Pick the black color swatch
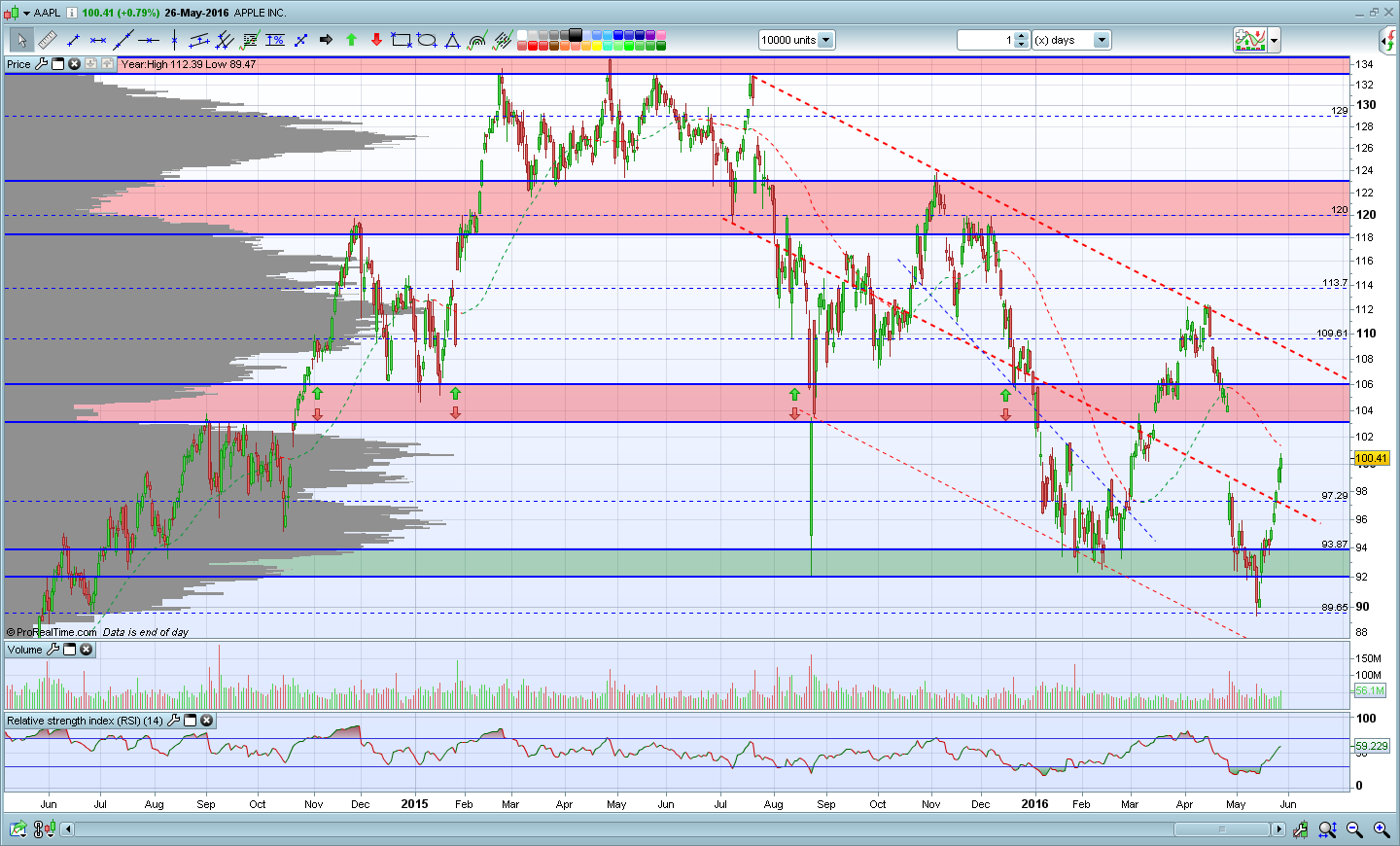The height and width of the screenshot is (846, 1400). (x=576, y=35)
